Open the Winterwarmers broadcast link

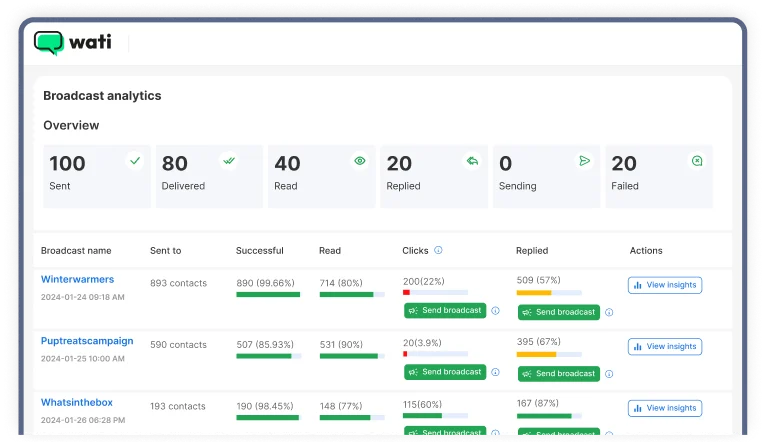pos(77,279)
